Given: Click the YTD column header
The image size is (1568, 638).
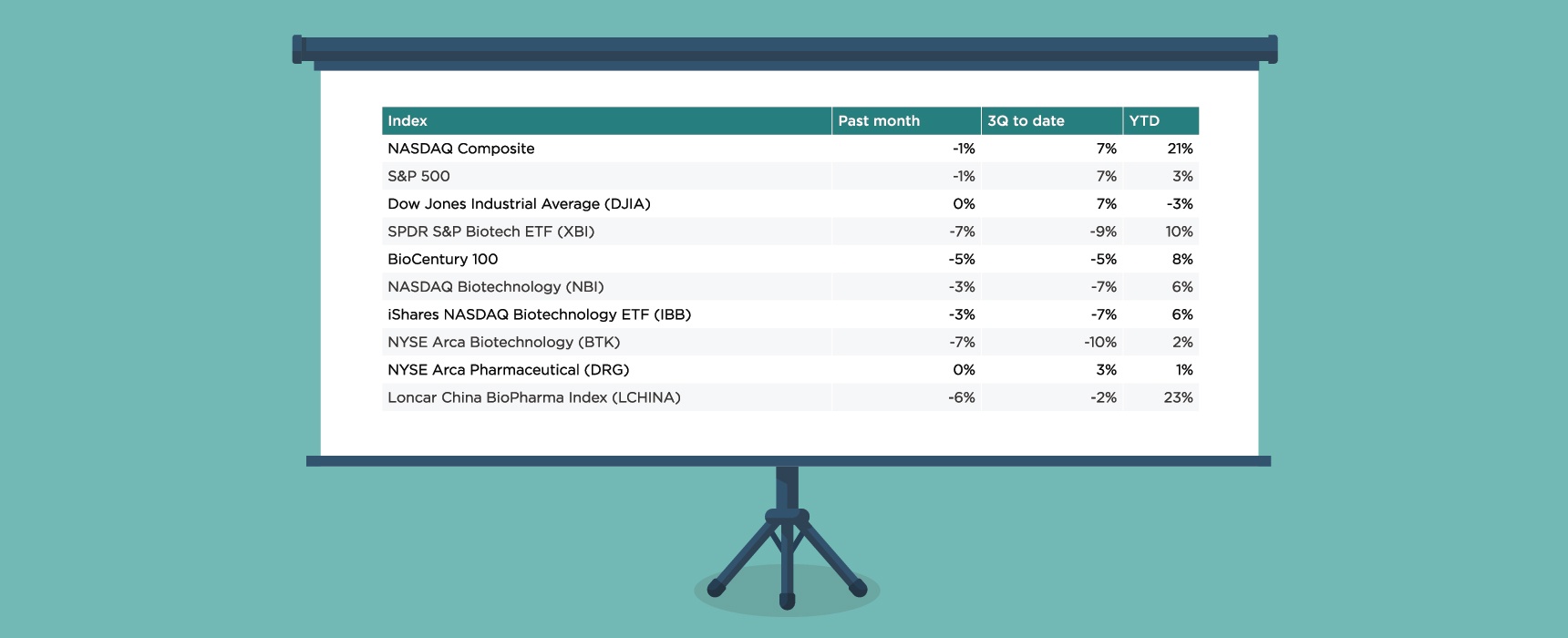Looking at the screenshot, I should 1144,121.
